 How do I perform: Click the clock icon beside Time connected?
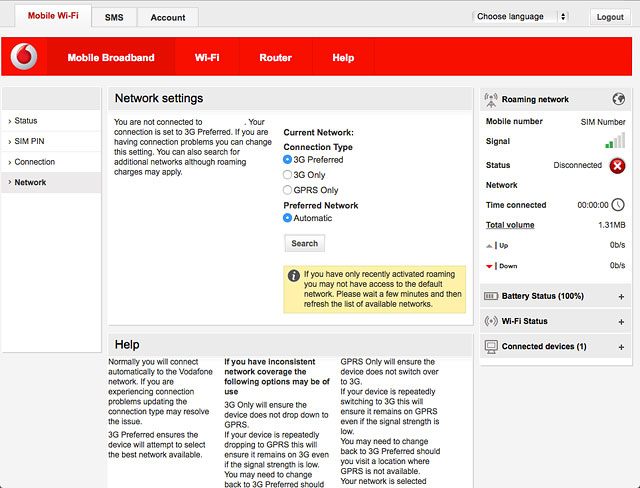pyautogui.click(x=617, y=205)
